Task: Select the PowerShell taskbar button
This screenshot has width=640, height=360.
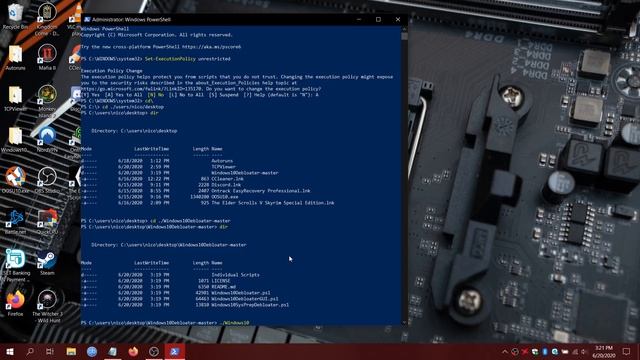Action: pos(175,351)
